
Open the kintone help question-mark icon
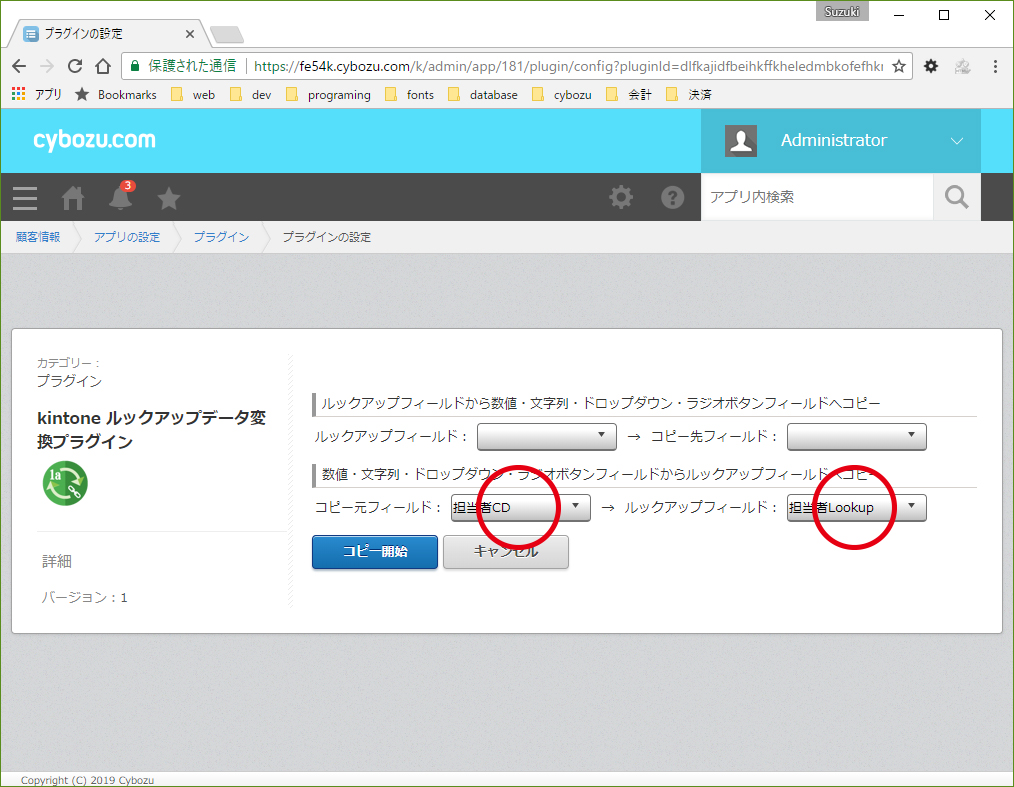click(673, 197)
